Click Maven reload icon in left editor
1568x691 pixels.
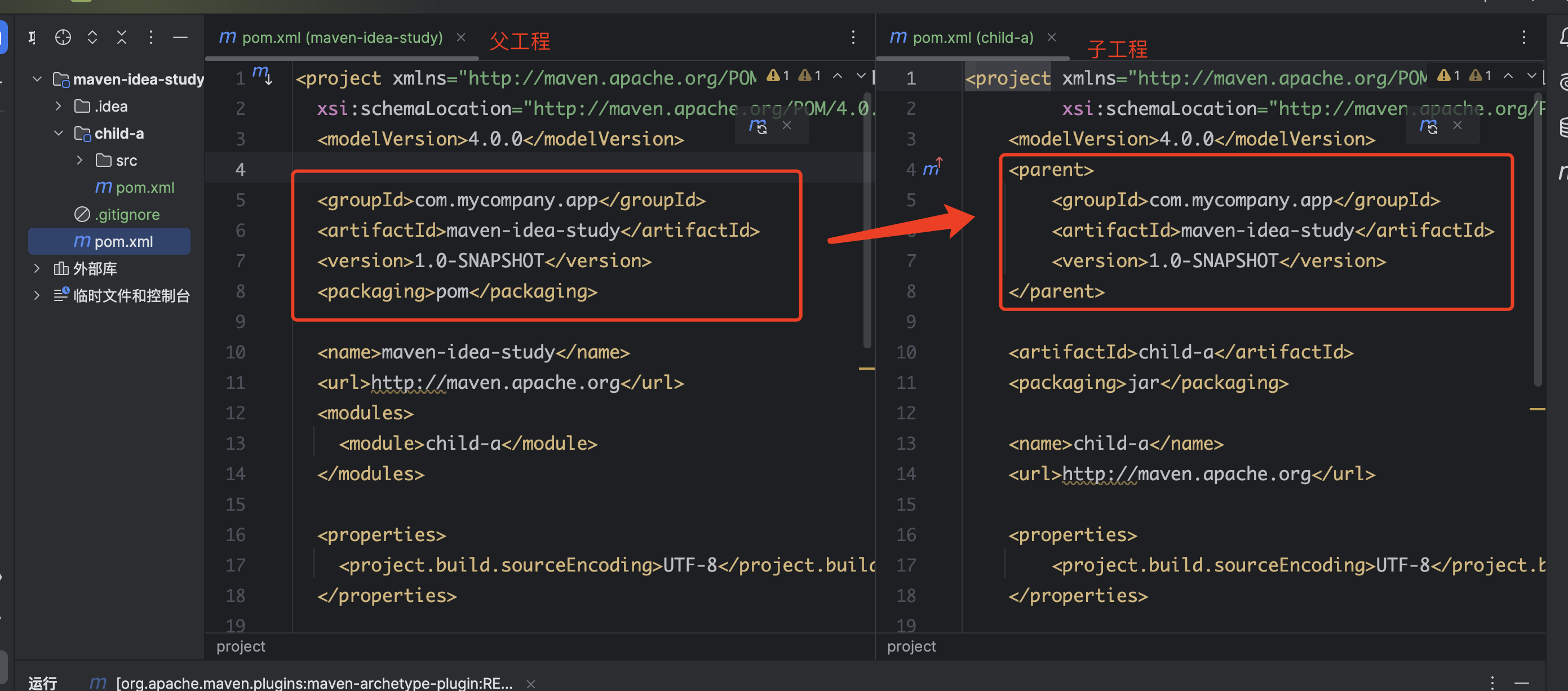pos(758,126)
